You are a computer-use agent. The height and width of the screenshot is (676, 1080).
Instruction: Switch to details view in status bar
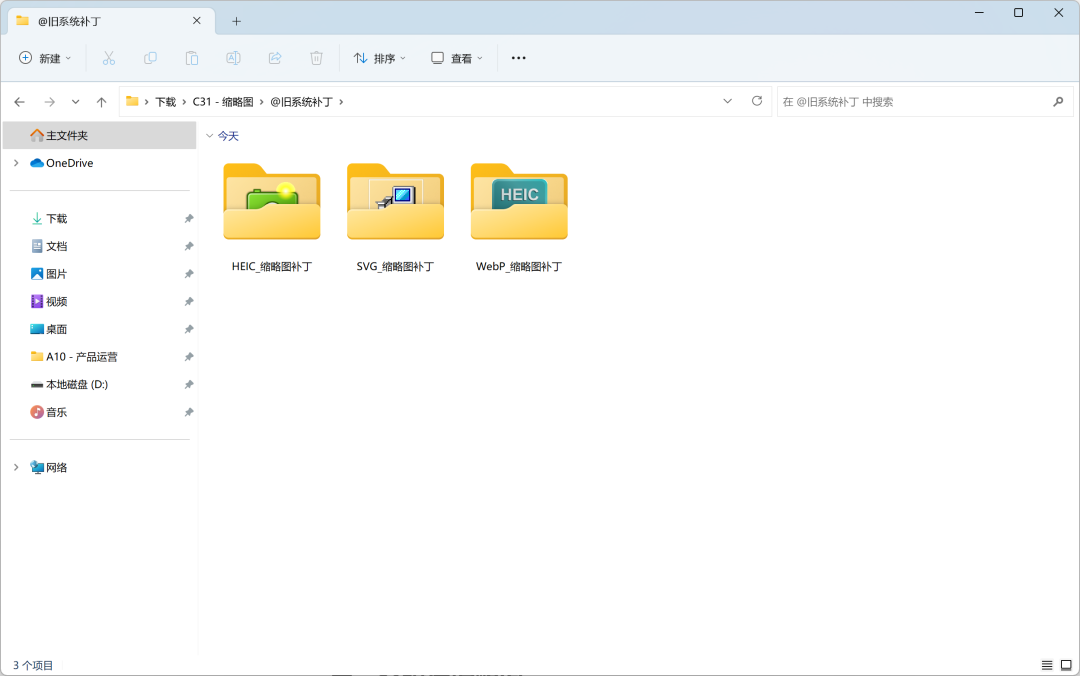(x=1047, y=665)
